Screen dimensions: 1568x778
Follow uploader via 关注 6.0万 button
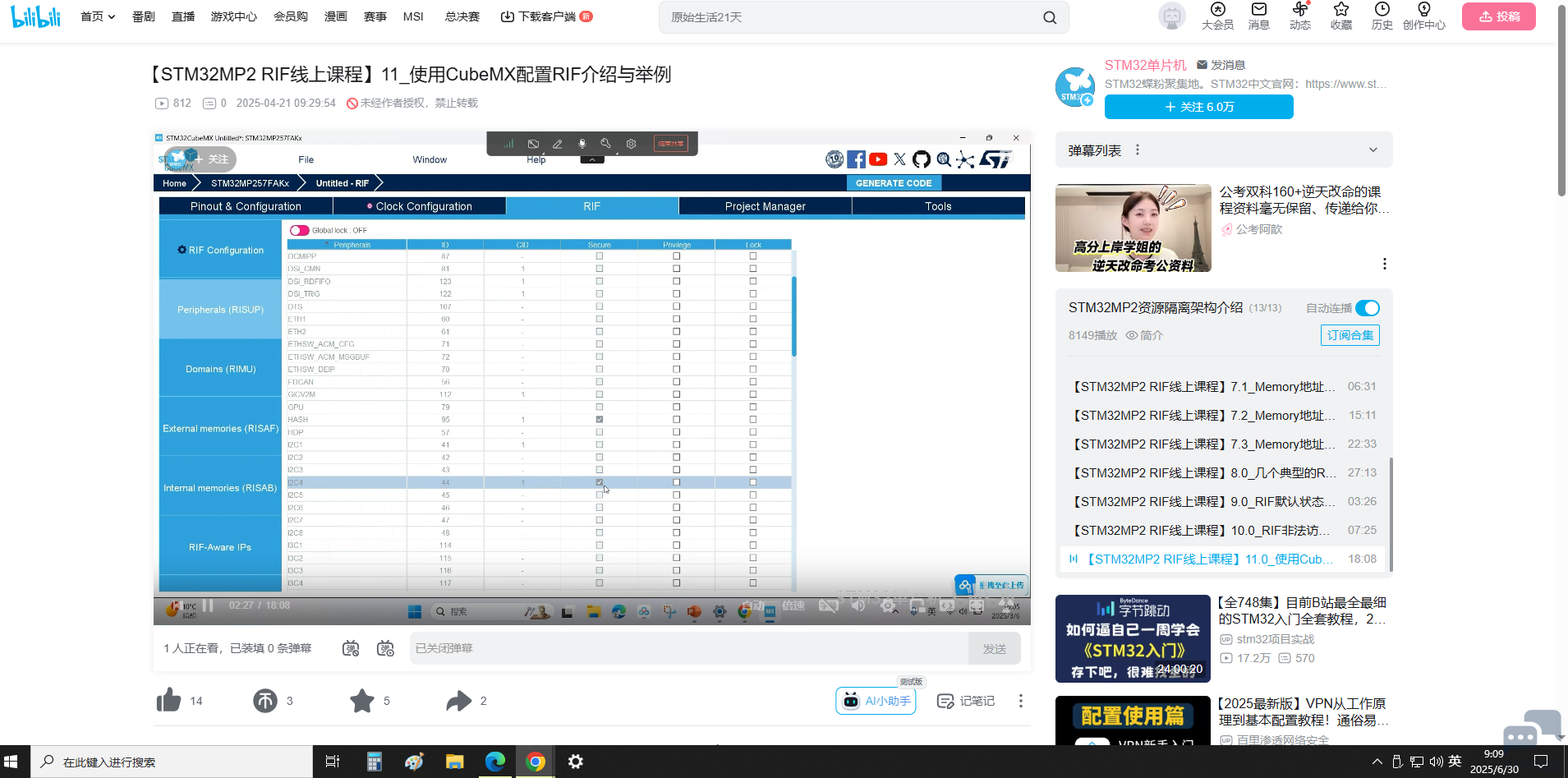1199,107
